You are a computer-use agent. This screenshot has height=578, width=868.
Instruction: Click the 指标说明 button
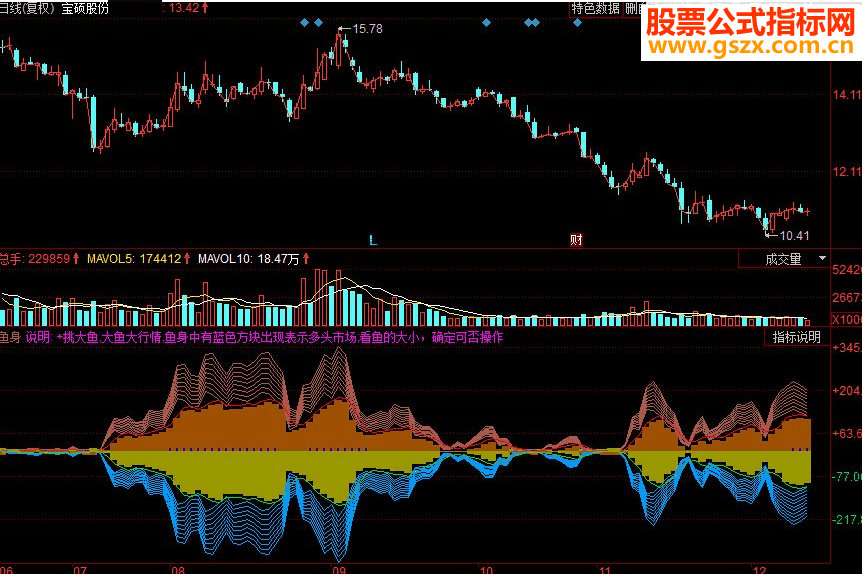797,337
